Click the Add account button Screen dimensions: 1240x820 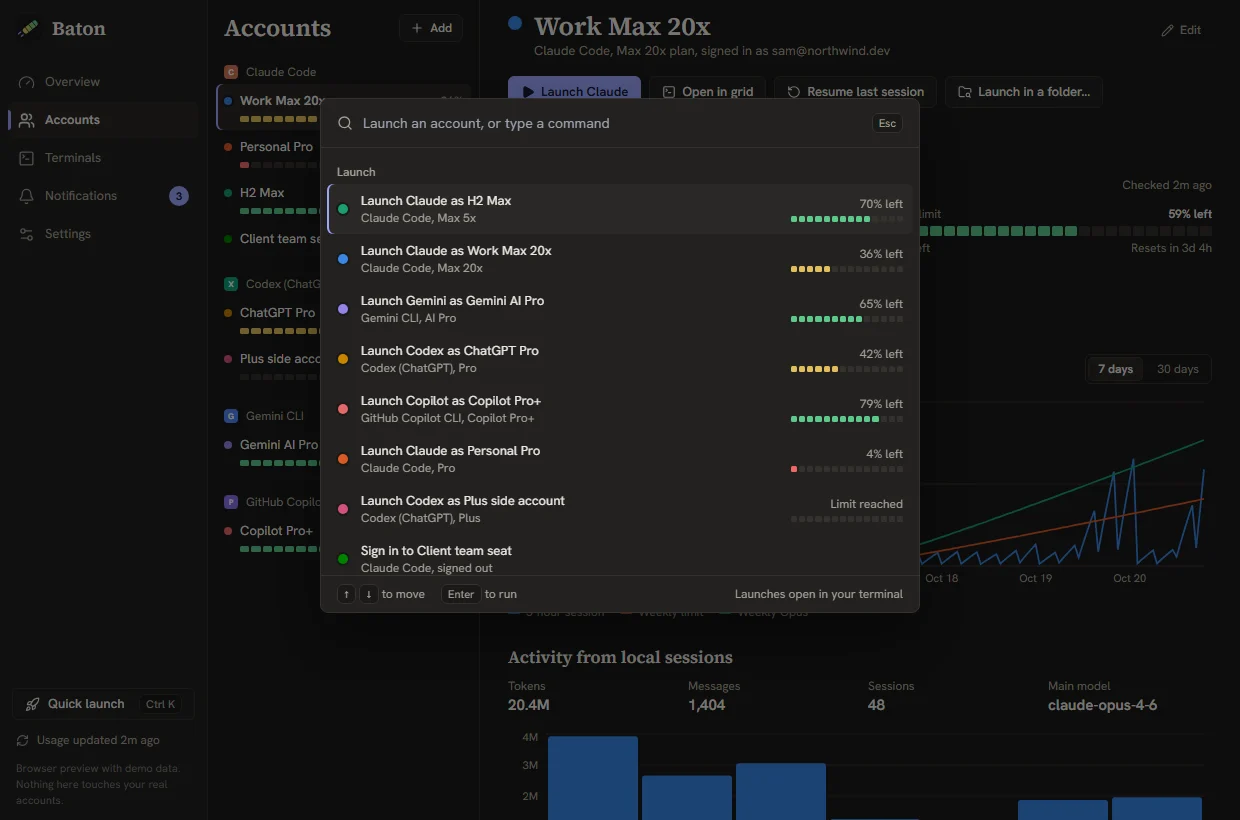click(x=431, y=28)
